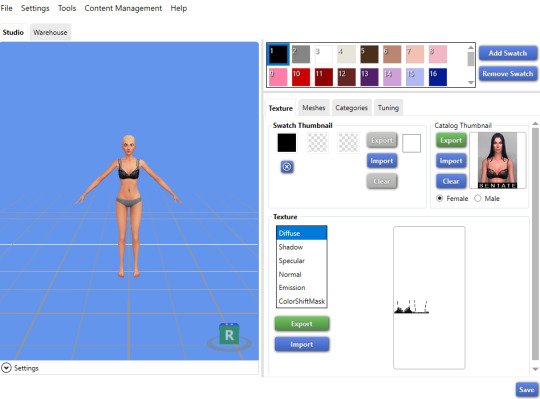Click the swatch list scroll down arrow
The height and width of the screenshot is (399, 540).
point(471,82)
